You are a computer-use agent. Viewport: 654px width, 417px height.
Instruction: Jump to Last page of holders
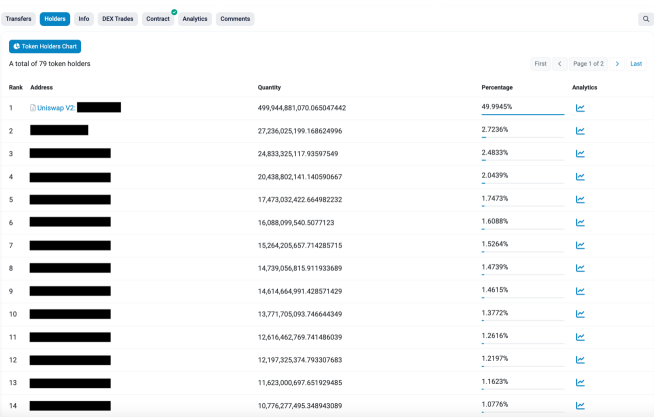(636, 64)
